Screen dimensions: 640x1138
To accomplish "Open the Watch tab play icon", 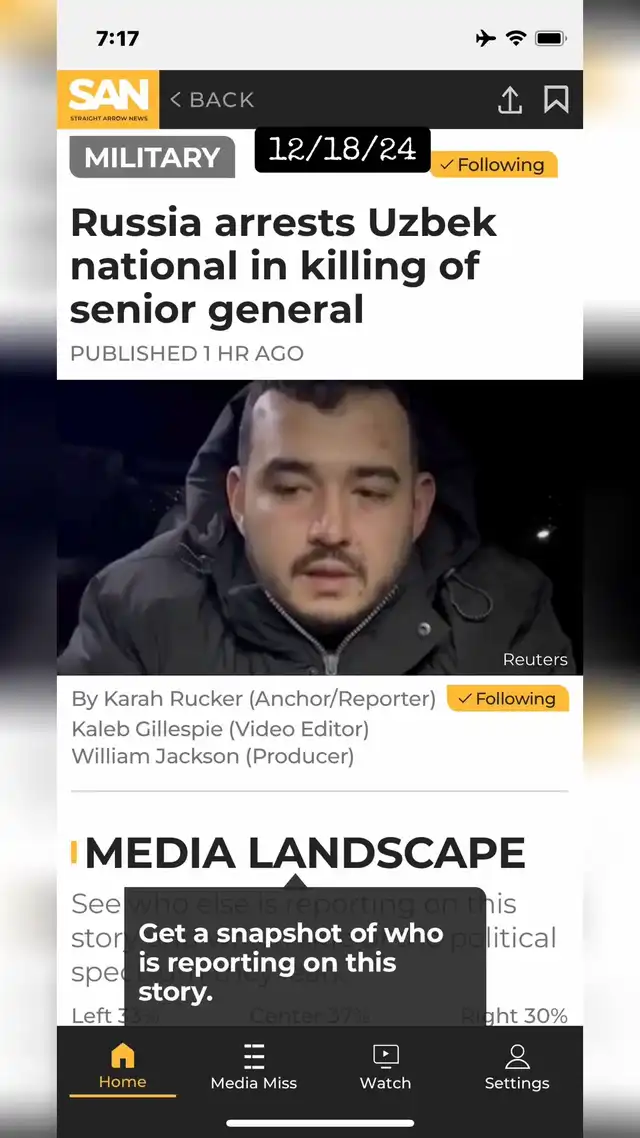I will coord(385,1055).
